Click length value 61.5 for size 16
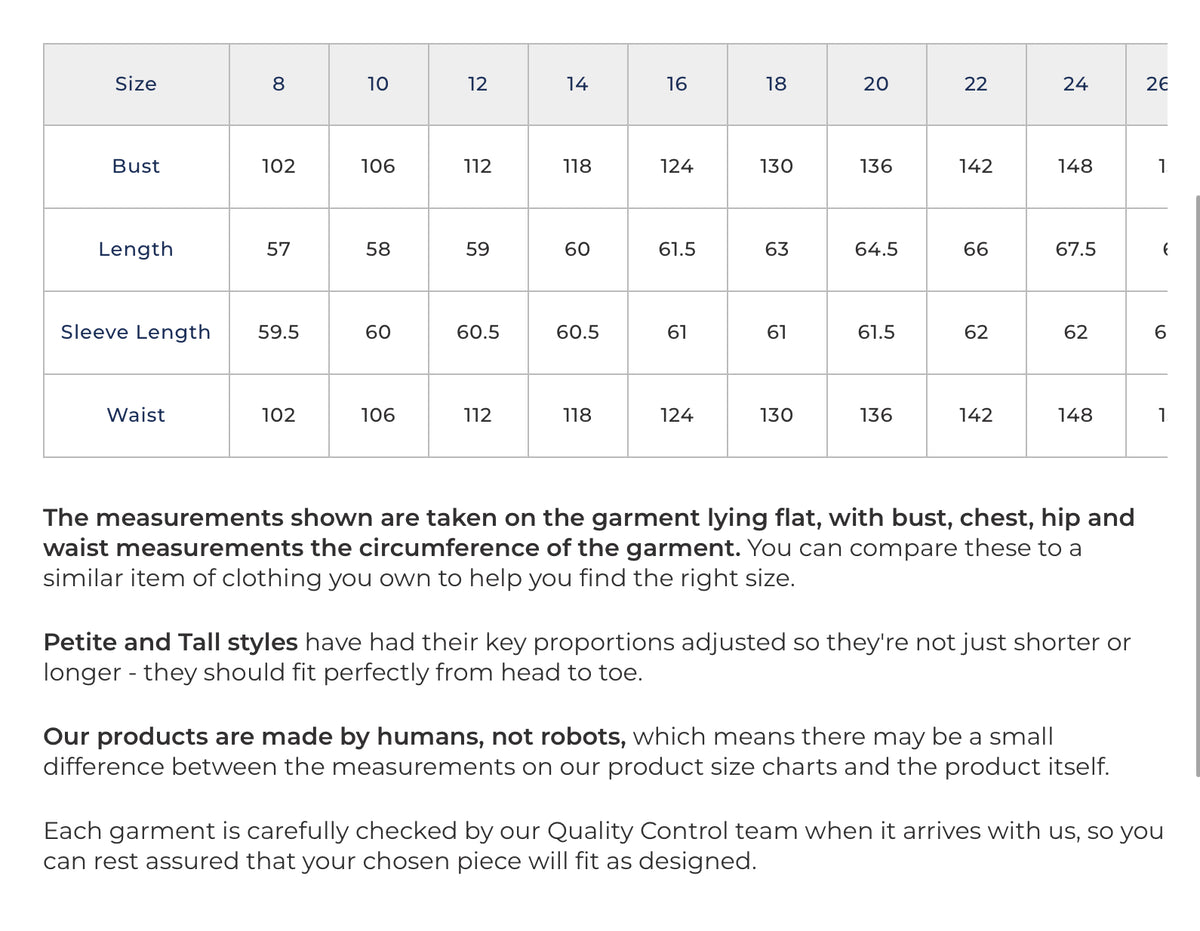 pos(677,250)
